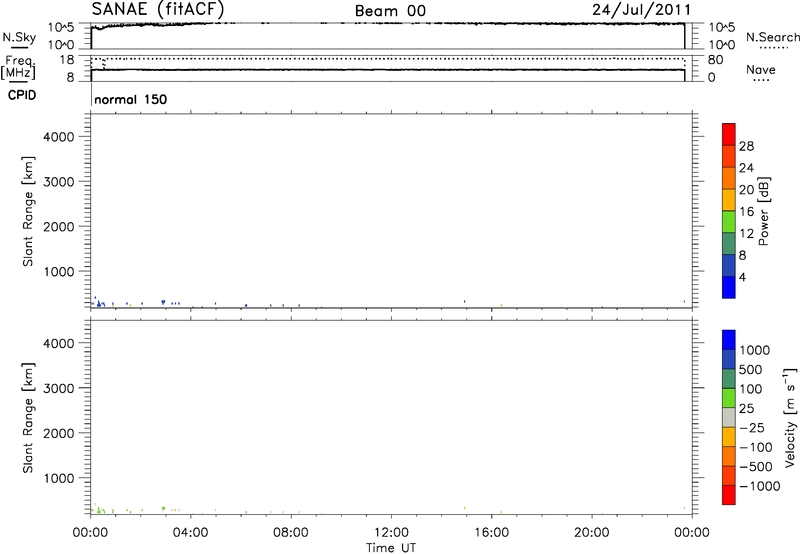Screen dimensions: 800x554
Task: Pick the −25 to −100 yellow-orange Velocity swatch
Action: click(x=729, y=437)
